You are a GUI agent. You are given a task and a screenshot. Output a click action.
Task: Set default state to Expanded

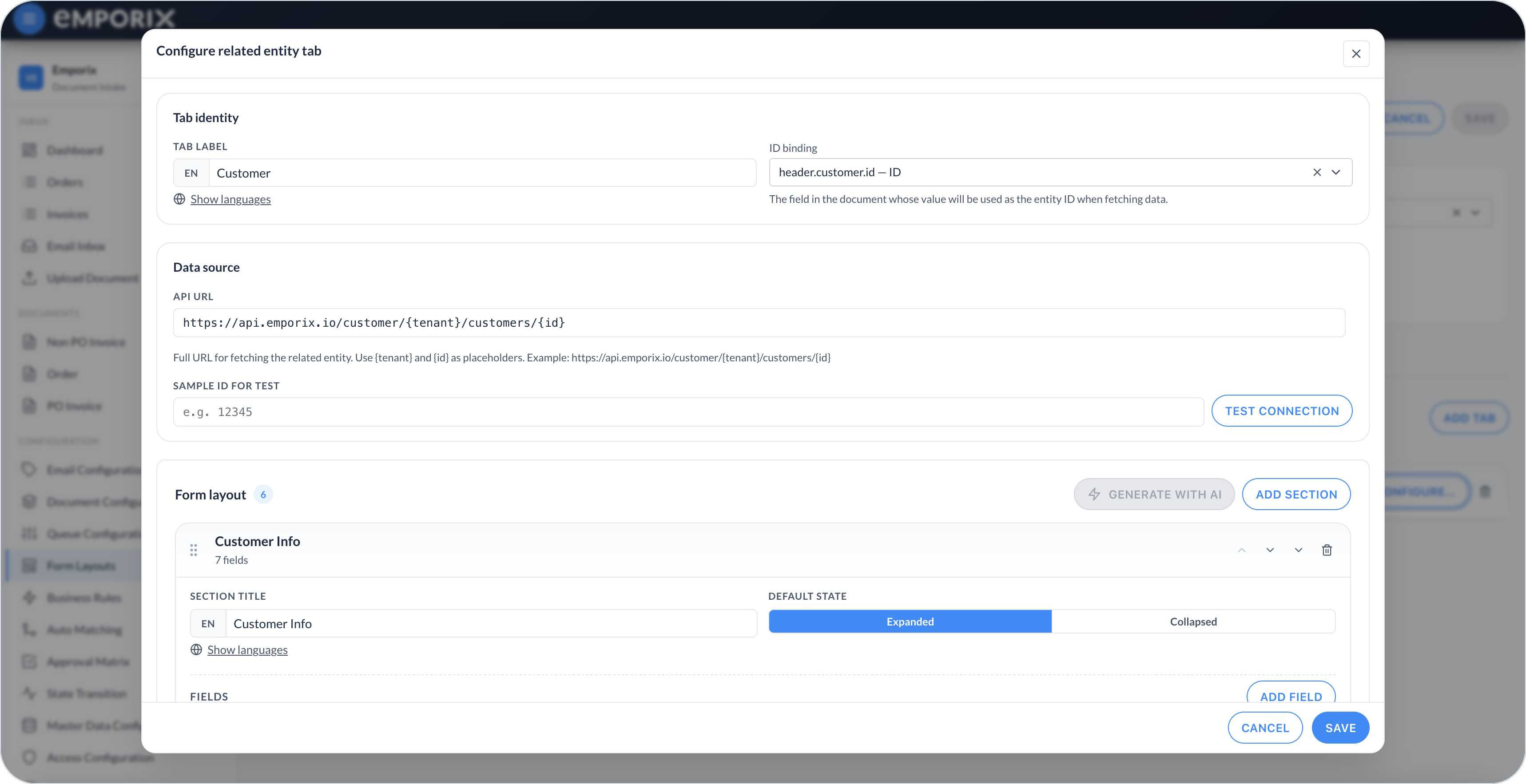click(x=910, y=622)
